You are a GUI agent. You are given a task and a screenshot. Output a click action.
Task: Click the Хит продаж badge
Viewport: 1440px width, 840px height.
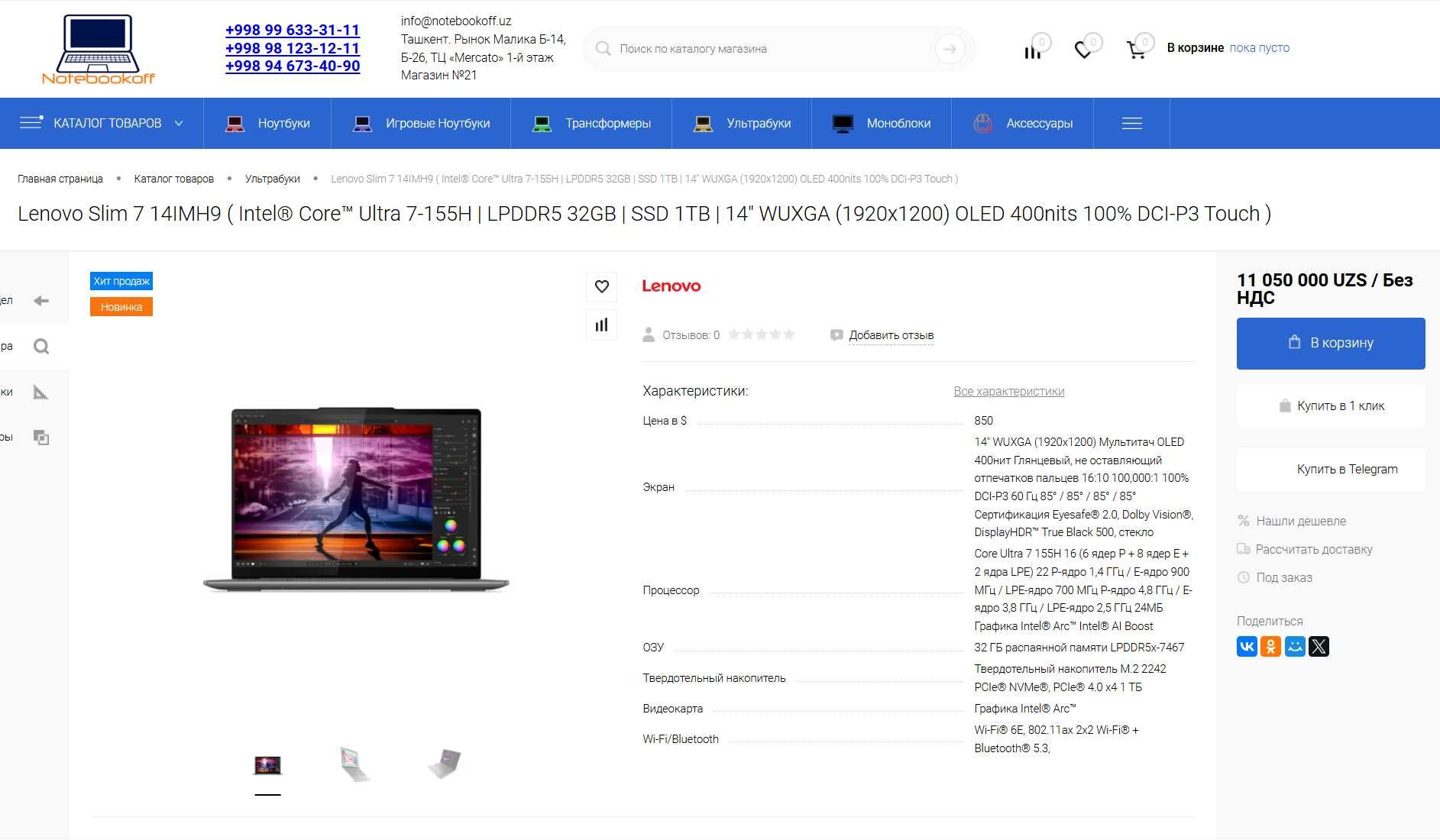coord(121,281)
